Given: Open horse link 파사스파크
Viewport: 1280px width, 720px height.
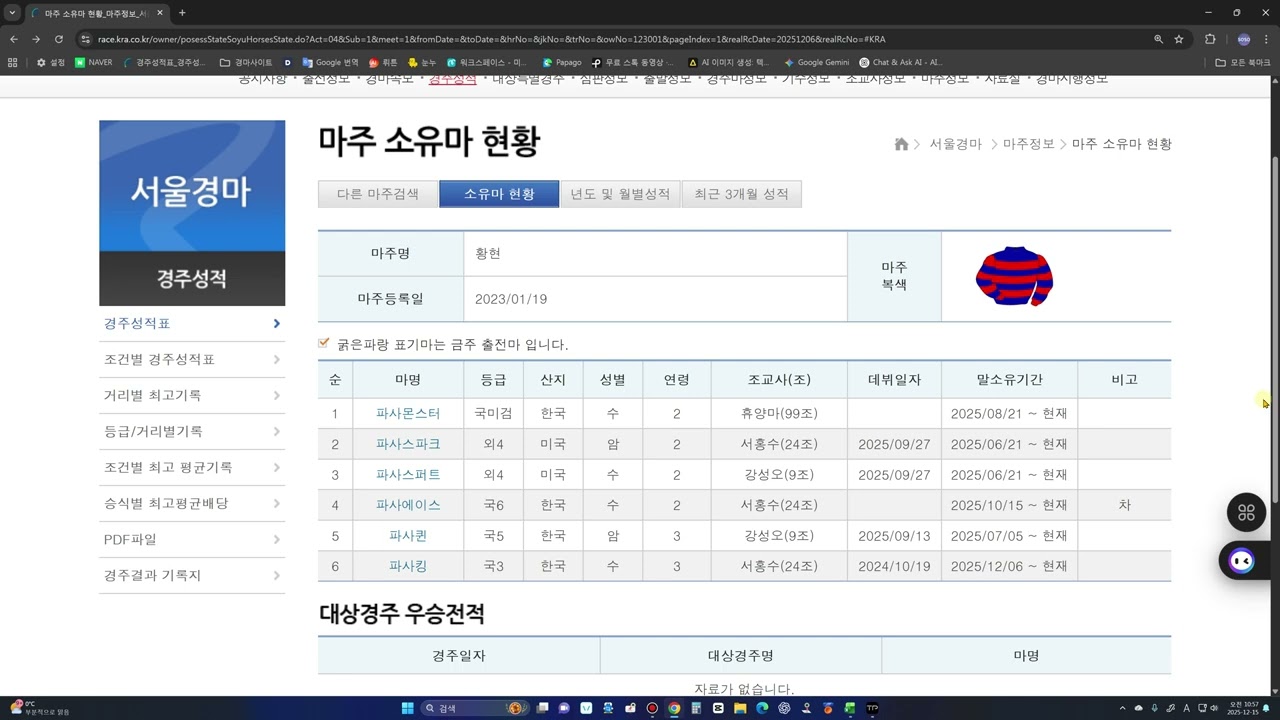Looking at the screenshot, I should pyautogui.click(x=408, y=444).
